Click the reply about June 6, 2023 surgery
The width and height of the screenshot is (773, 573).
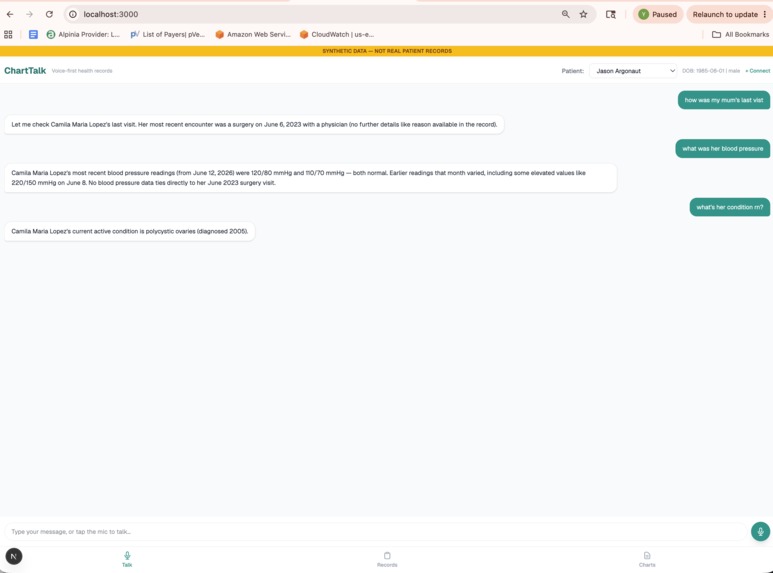pyautogui.click(x=254, y=124)
